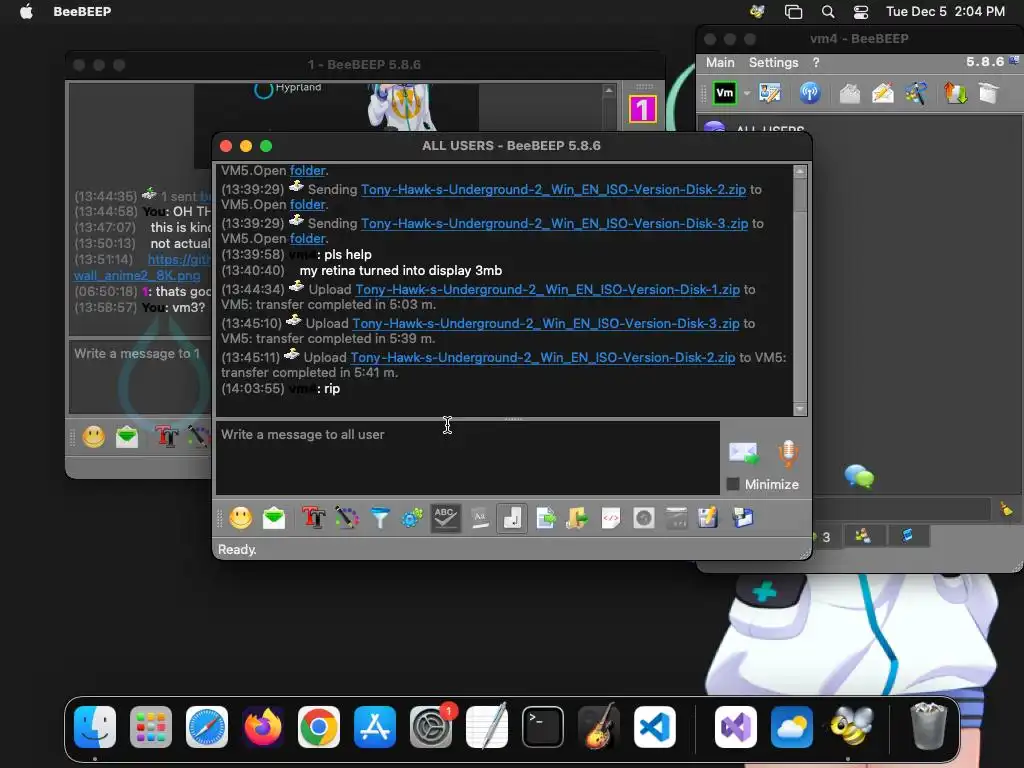Click the BeeBEEP bee icon in menu bar tray

[758, 11]
